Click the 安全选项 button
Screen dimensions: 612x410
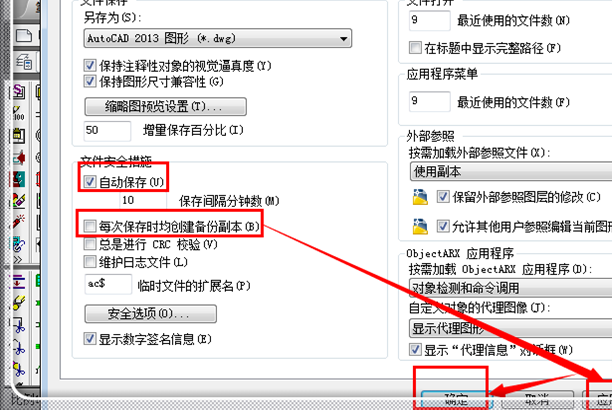151,314
